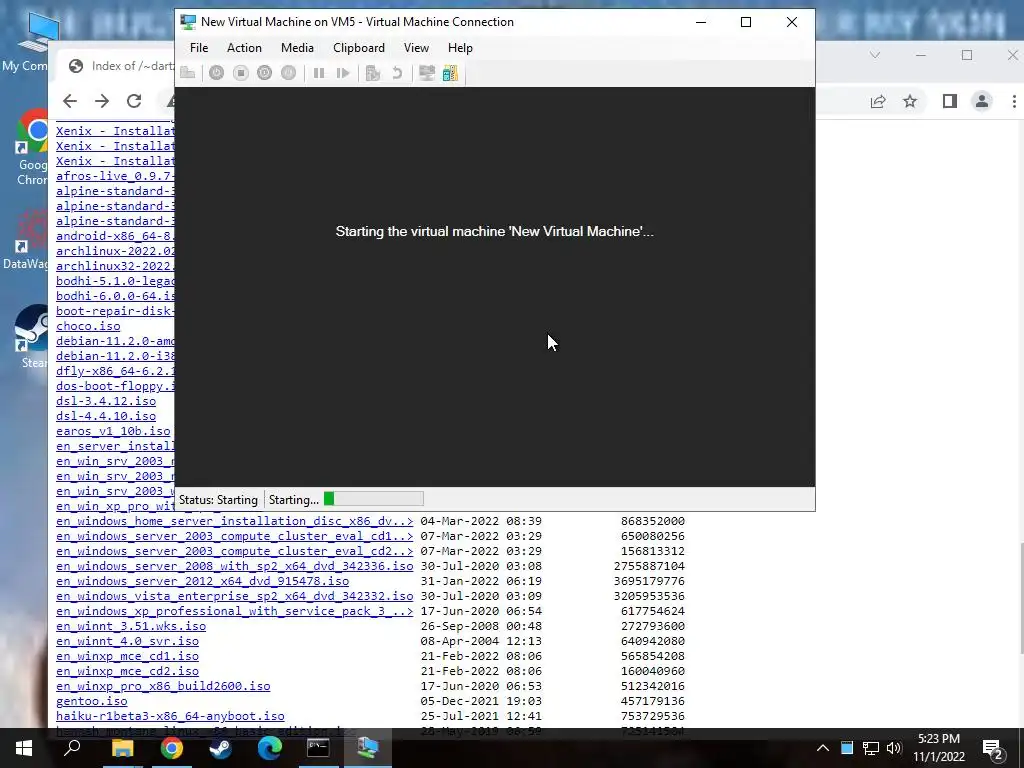Screen dimensions: 1024x768
Task: Open en_windows_vista_enterprise_sp2_x64 link
Action: click(x=234, y=596)
